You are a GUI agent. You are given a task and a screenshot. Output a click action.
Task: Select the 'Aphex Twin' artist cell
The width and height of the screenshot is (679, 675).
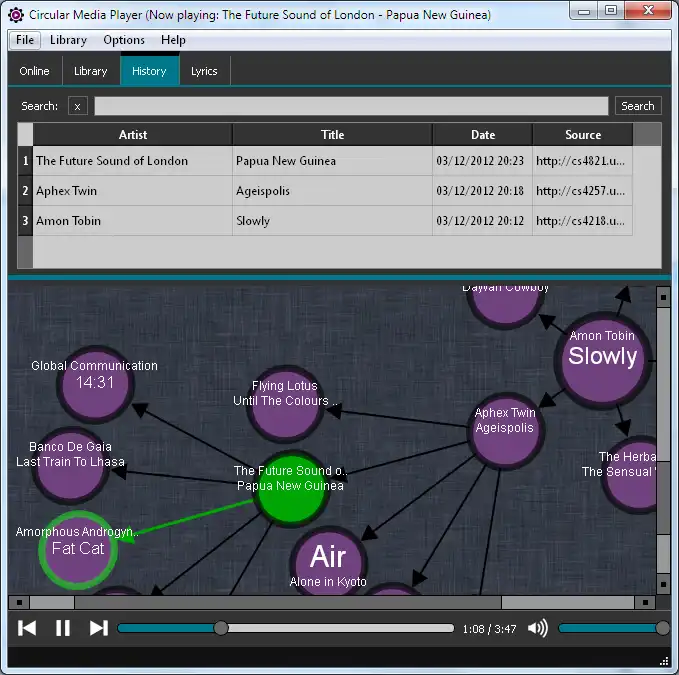tap(133, 191)
